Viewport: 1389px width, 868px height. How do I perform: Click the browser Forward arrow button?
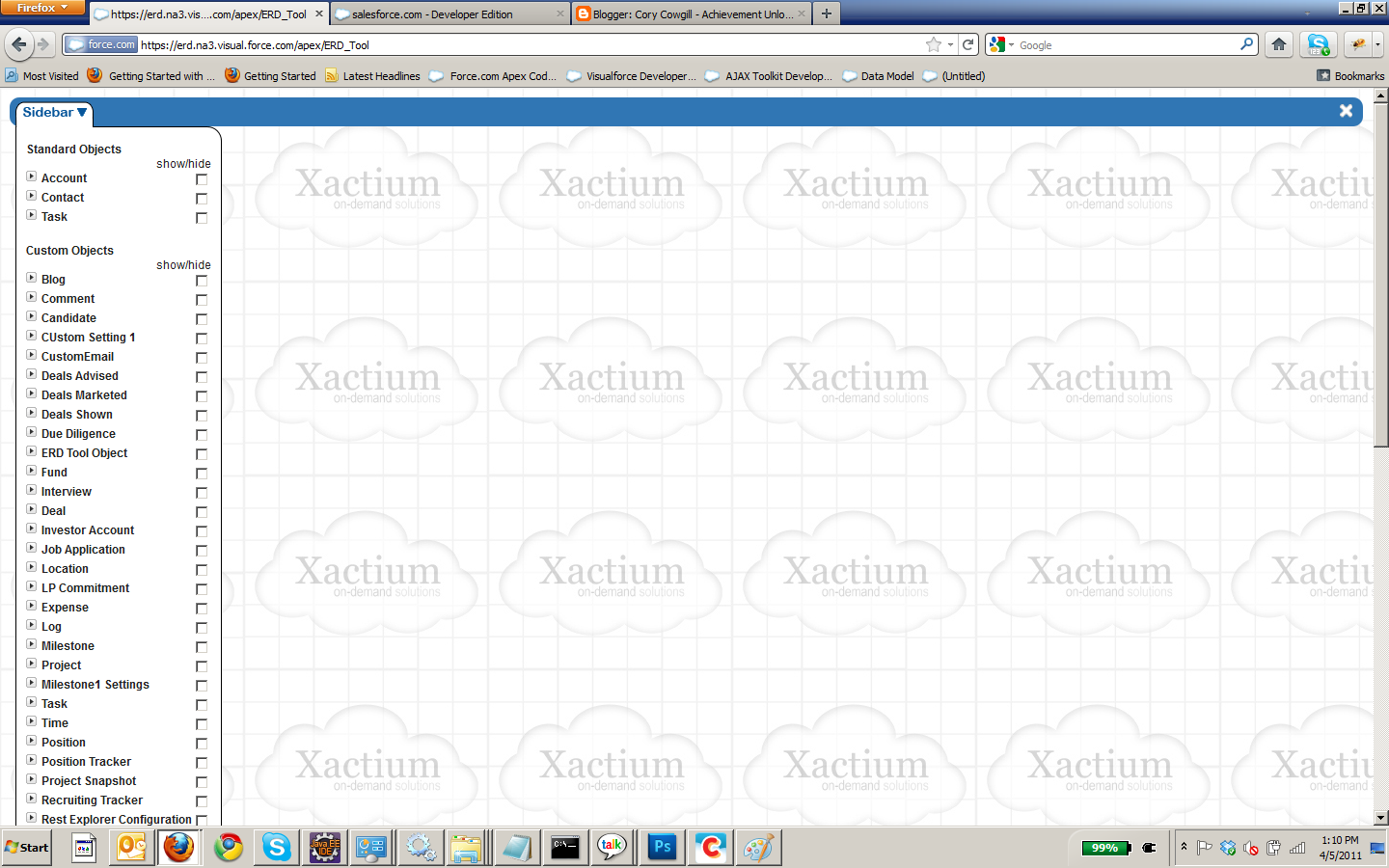tap(42, 44)
